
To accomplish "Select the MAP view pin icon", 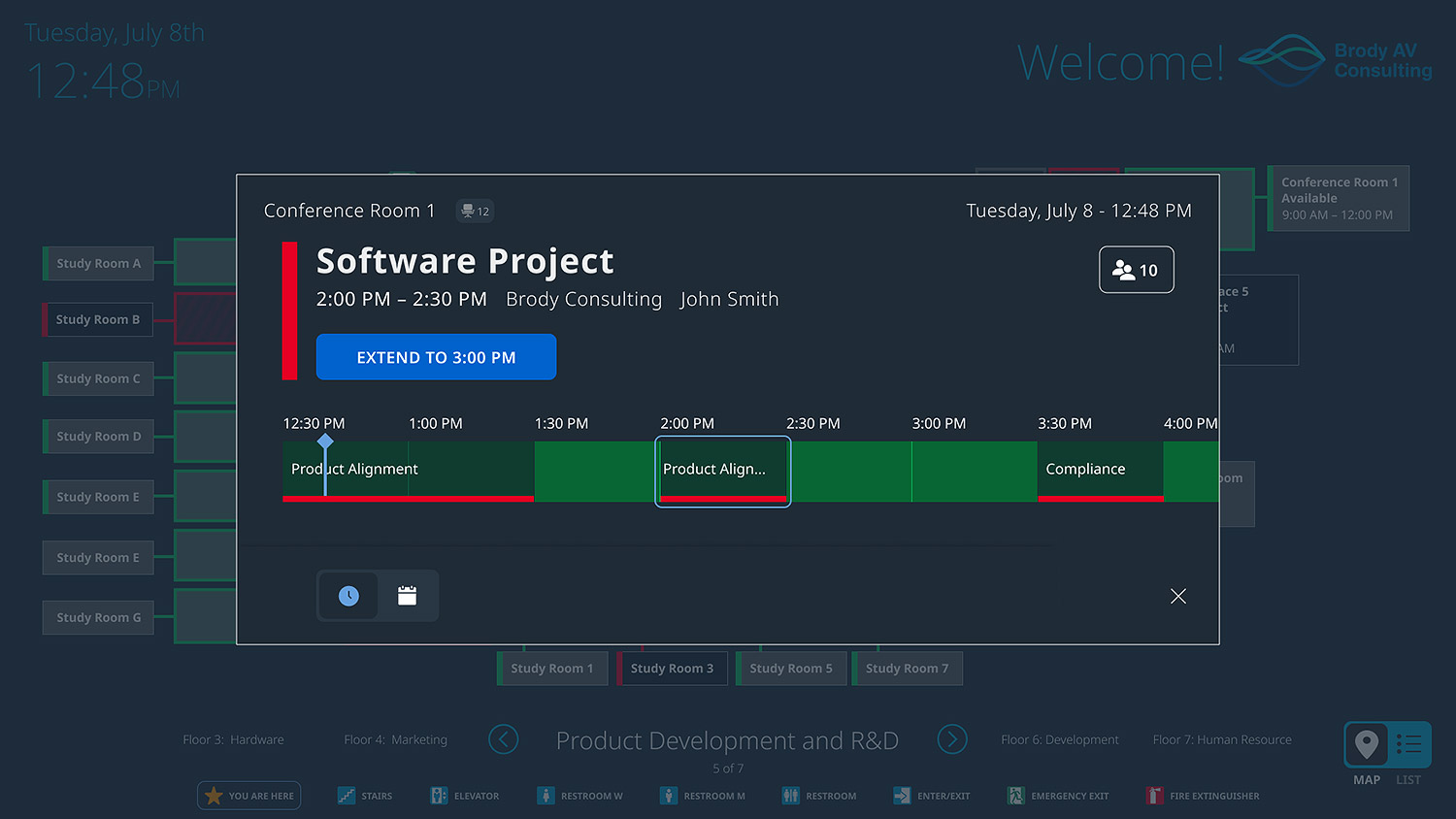I will coord(1367,744).
